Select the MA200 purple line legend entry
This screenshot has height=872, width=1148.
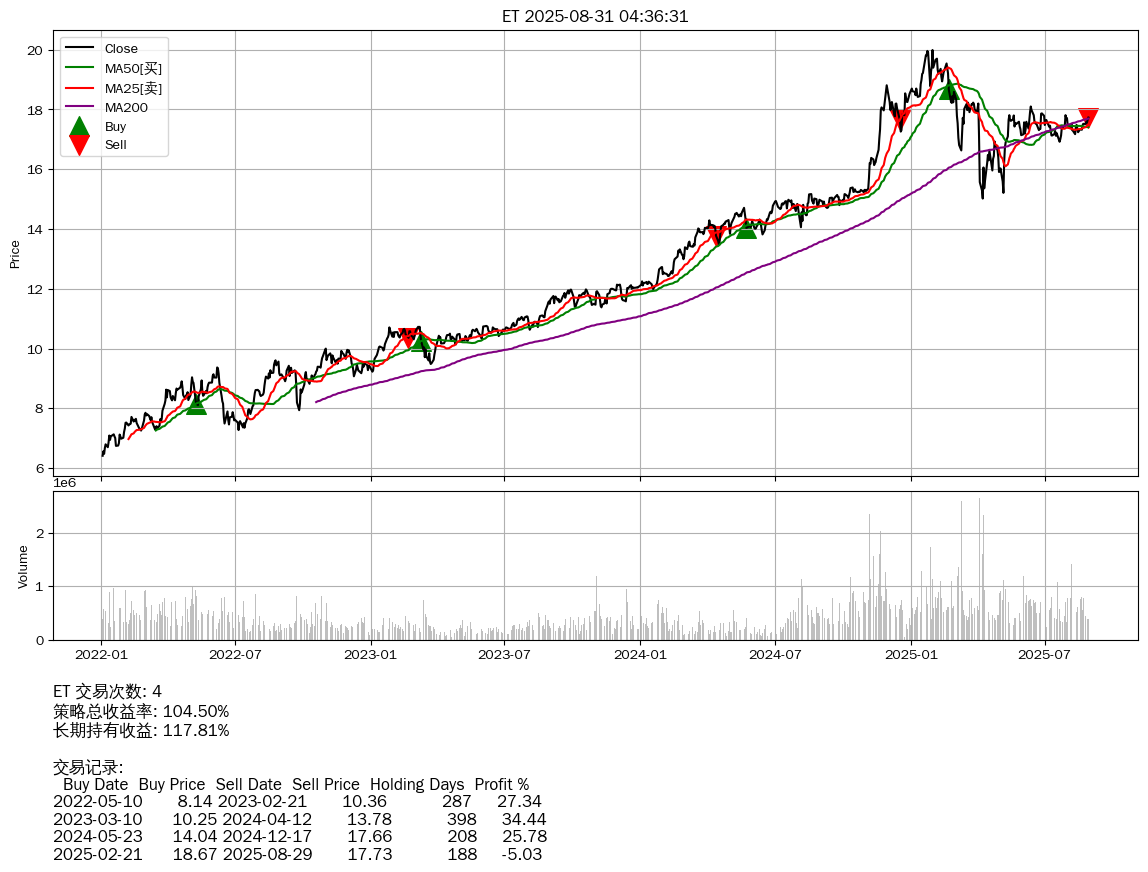pyautogui.click(x=127, y=107)
